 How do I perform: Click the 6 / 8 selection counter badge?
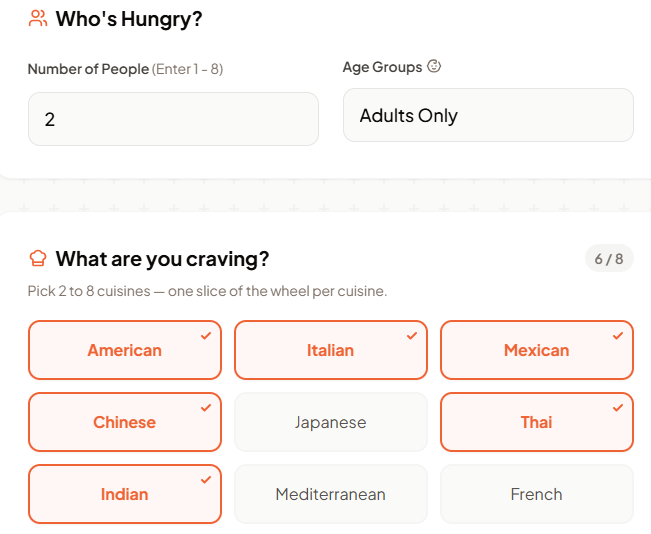coord(608,259)
